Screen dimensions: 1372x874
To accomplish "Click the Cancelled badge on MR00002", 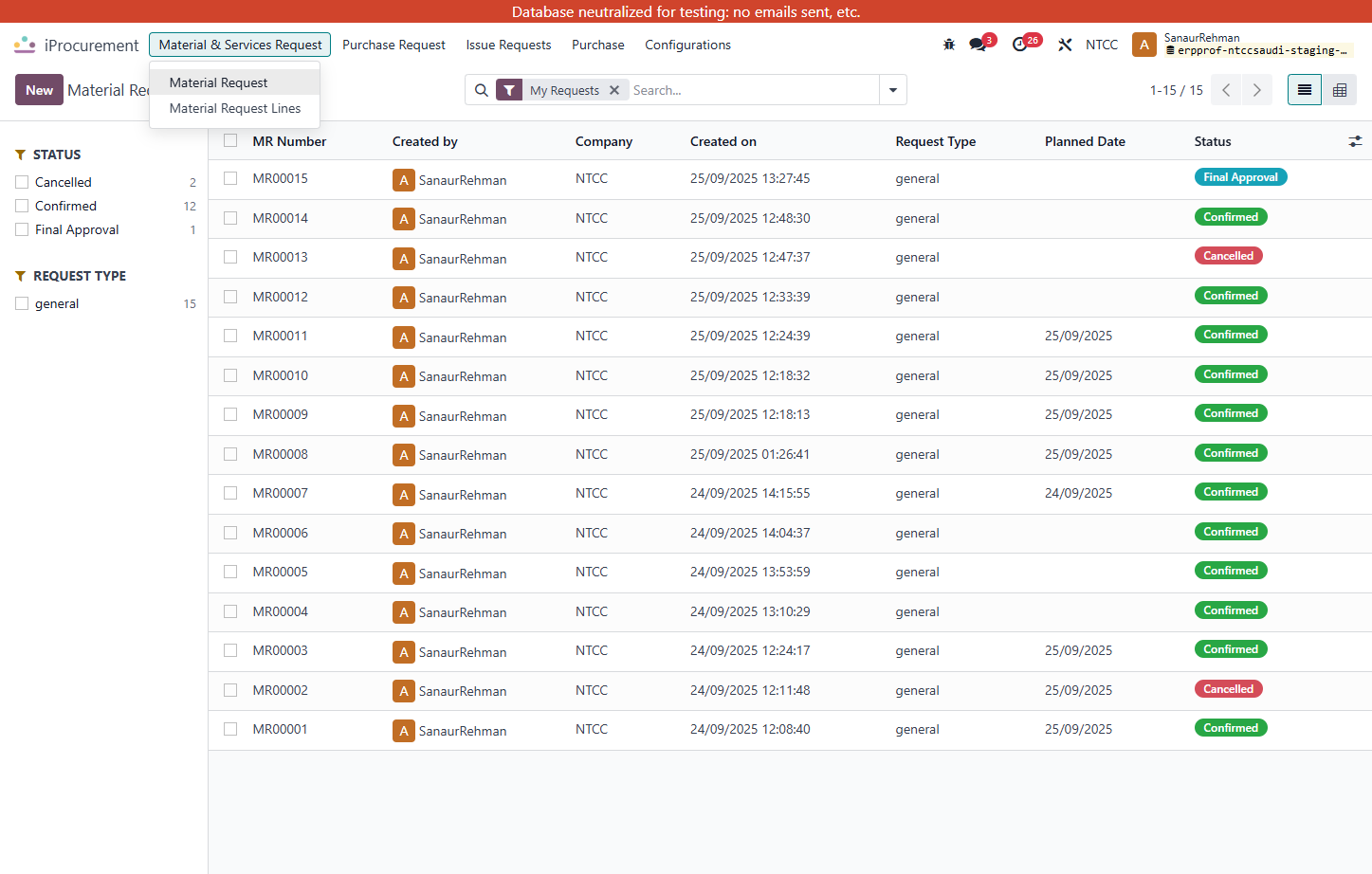I will coord(1228,689).
